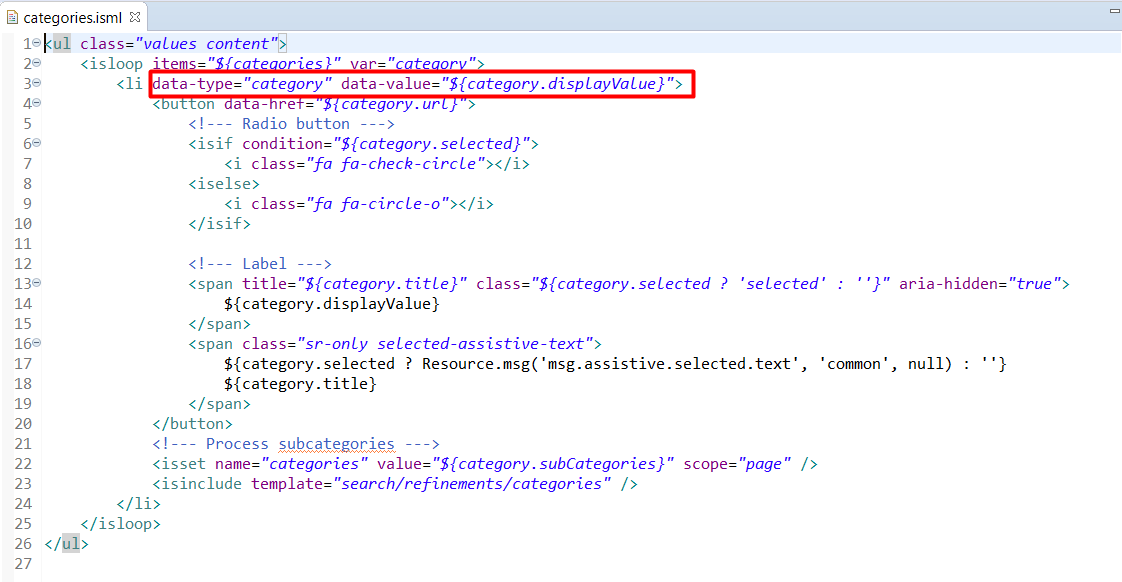Viewport: 1122px width, 582px height.
Task: Collapse the ul block on line 1
Action: 36,43
